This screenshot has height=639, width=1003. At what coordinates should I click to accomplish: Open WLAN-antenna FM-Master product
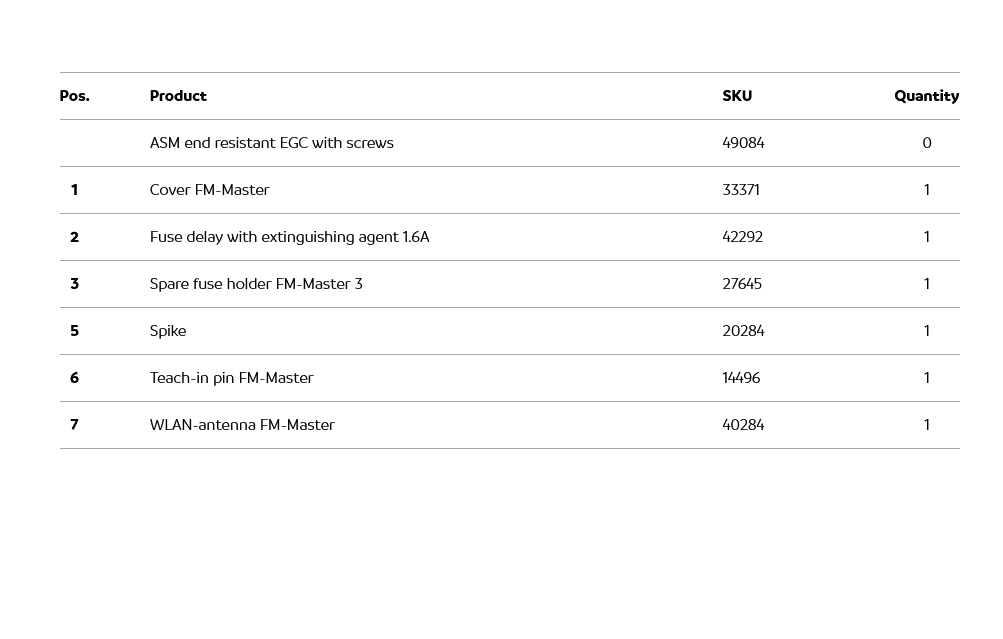click(x=242, y=425)
